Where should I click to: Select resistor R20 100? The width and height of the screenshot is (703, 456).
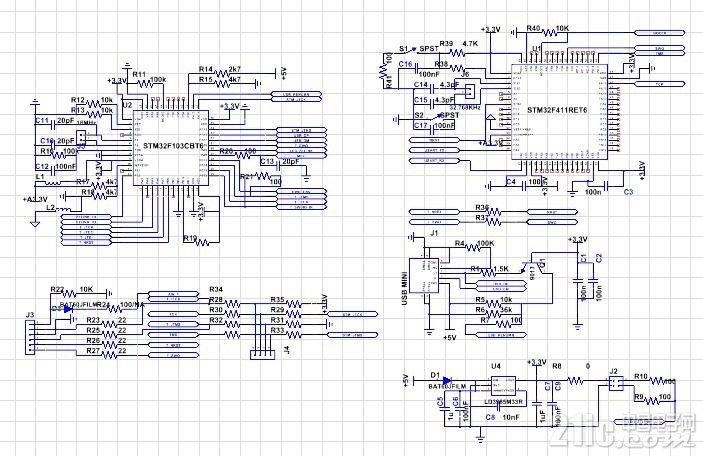pos(243,156)
